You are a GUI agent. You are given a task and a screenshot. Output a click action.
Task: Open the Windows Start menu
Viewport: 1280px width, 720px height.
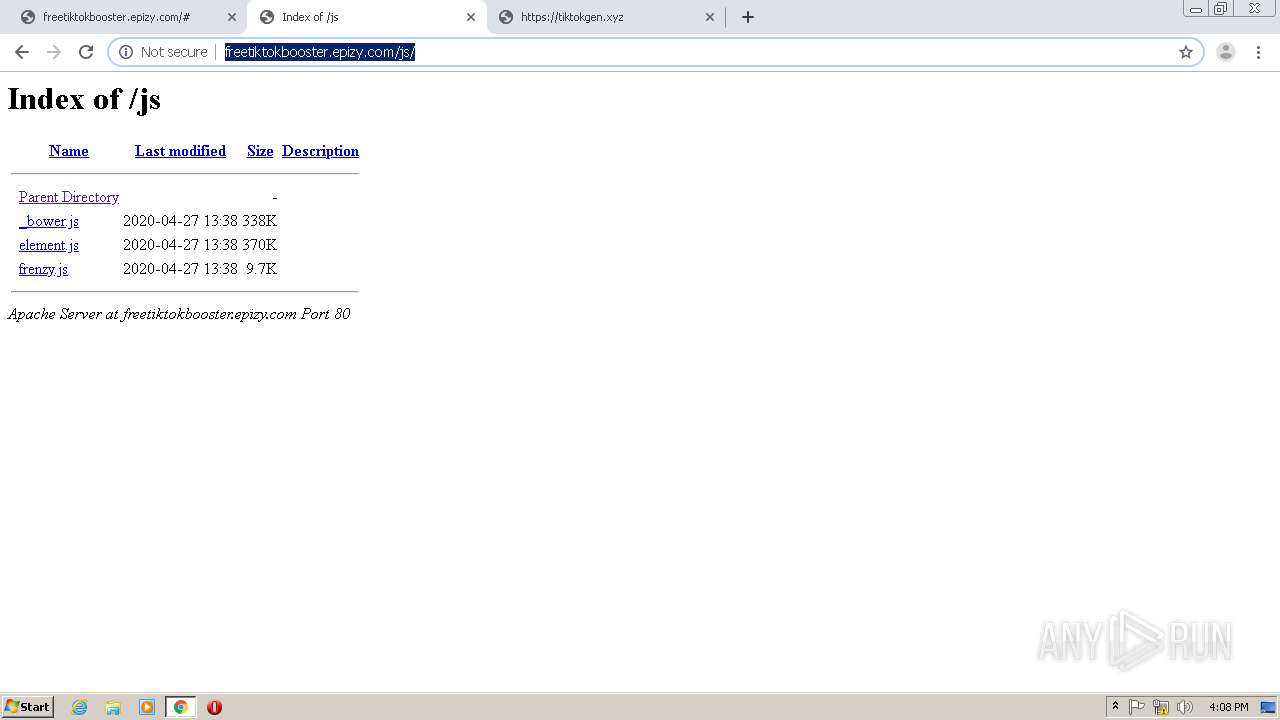(x=28, y=707)
